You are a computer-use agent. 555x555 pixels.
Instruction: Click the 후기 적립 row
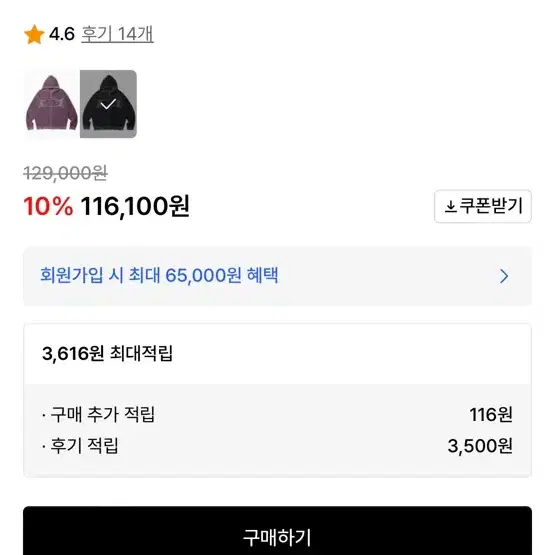point(278,446)
